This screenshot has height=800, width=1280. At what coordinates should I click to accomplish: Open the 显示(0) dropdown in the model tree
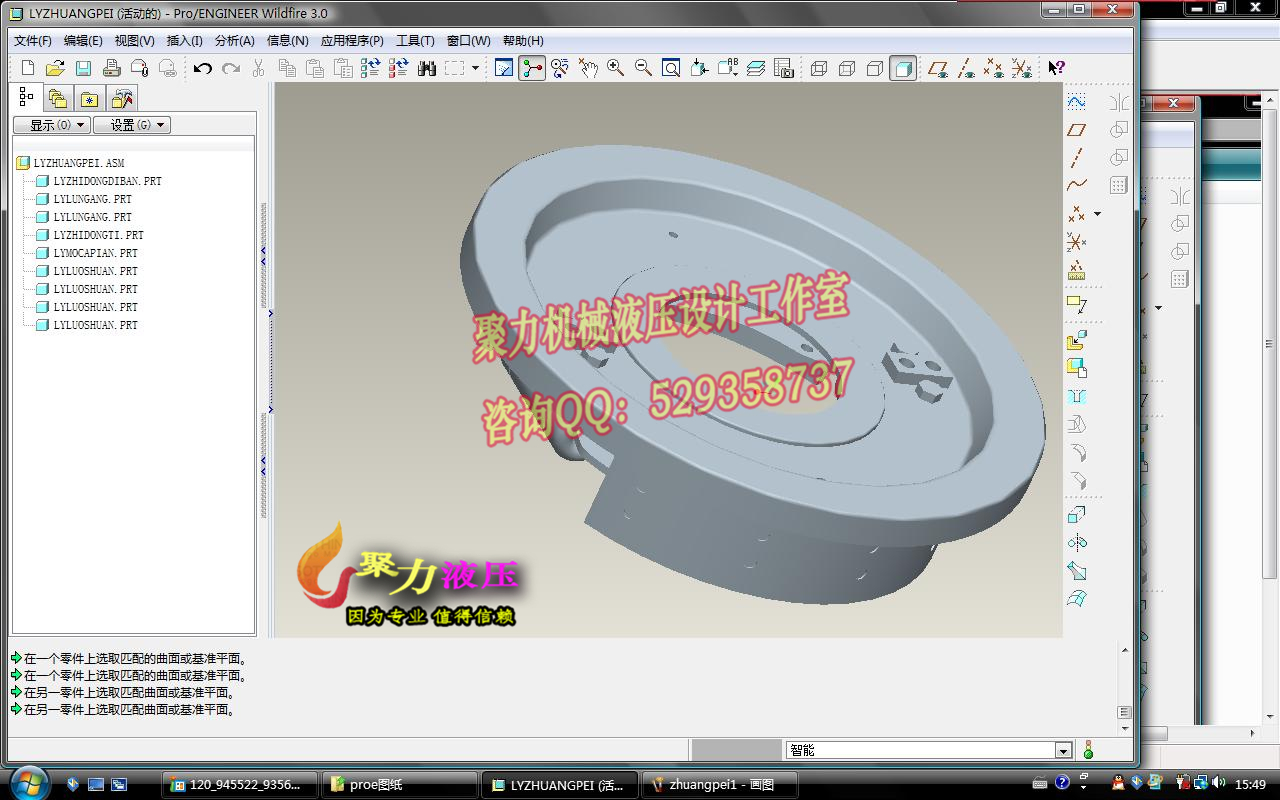point(50,124)
